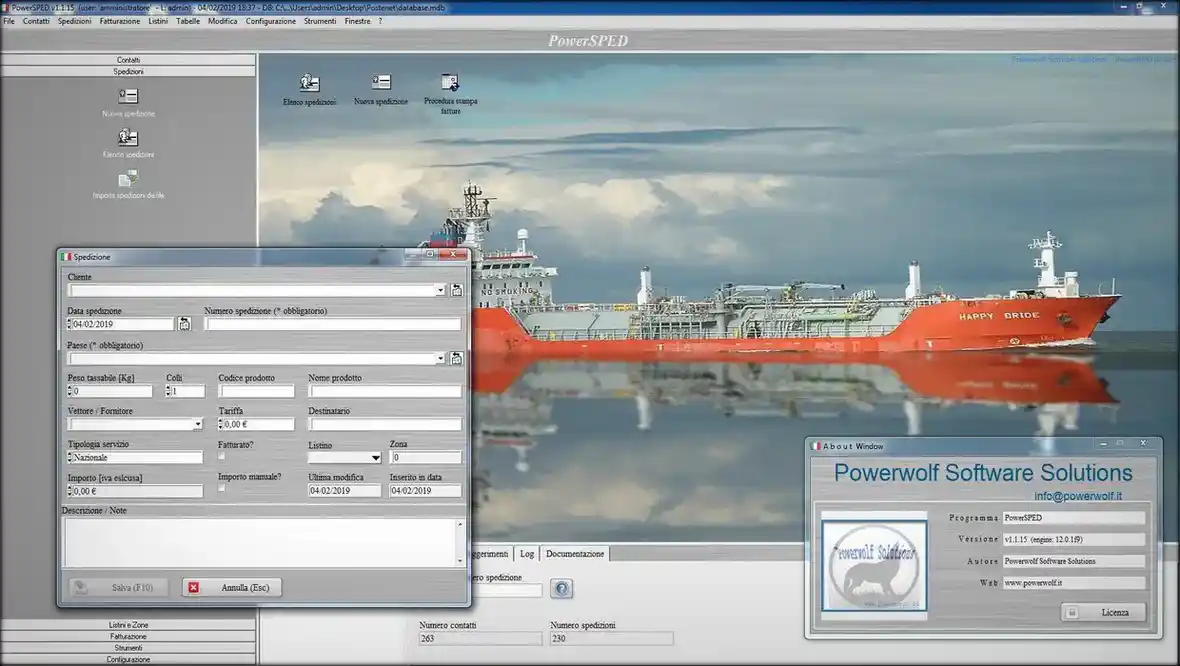Screen dimensions: 1180x666
Task: Click the lookup icon beside Paese field
Action: (456, 358)
